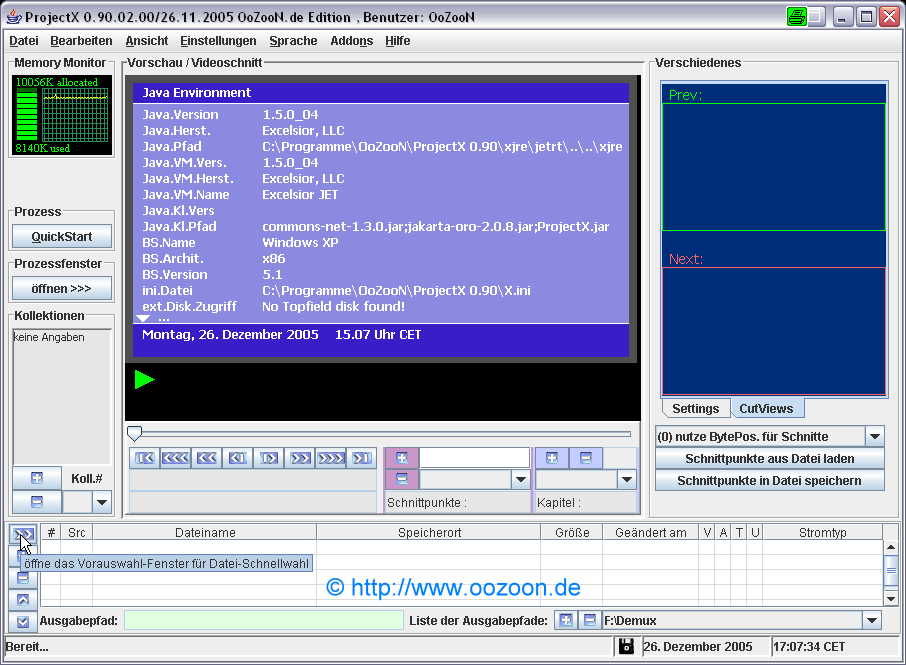Click the Src column header

pos(76,533)
